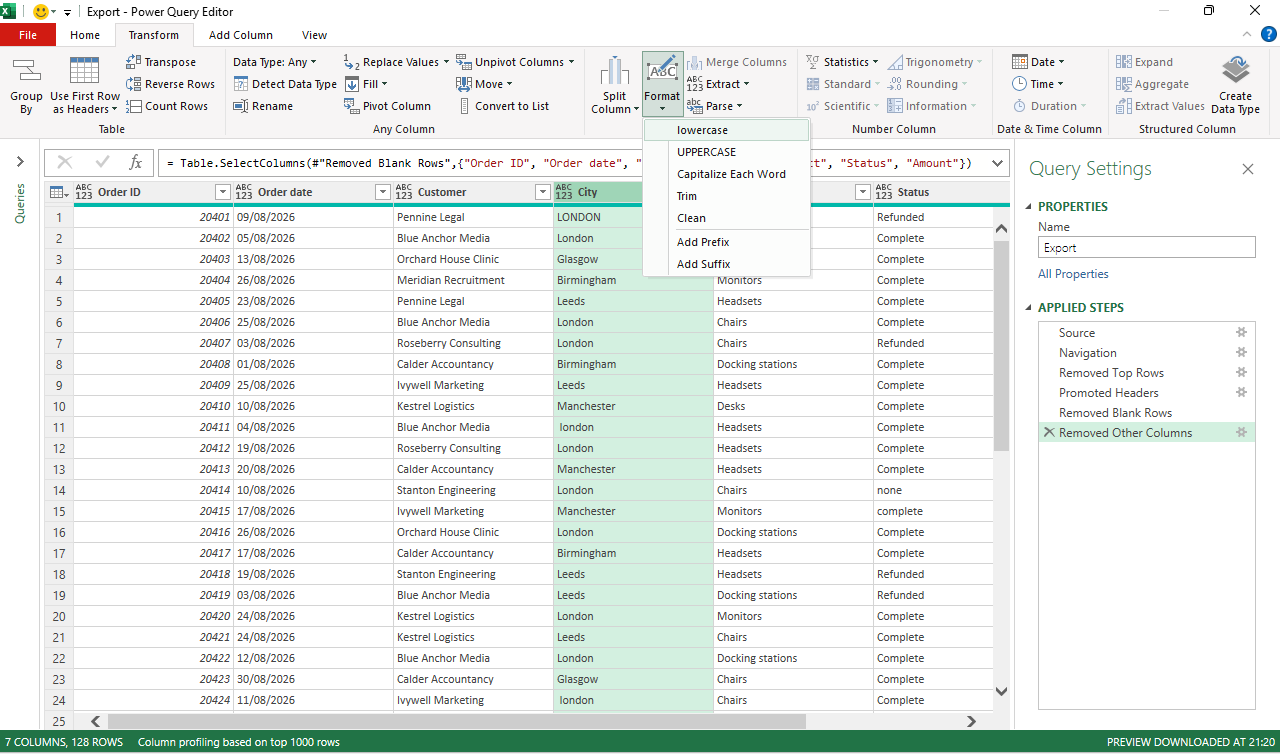Expand the formula bar chevron
Image resolution: width=1280 pixels, height=754 pixels.
point(997,163)
